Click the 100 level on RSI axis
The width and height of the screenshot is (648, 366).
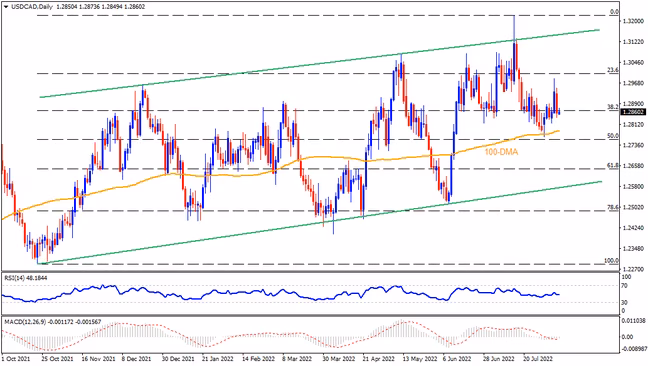coord(627,277)
